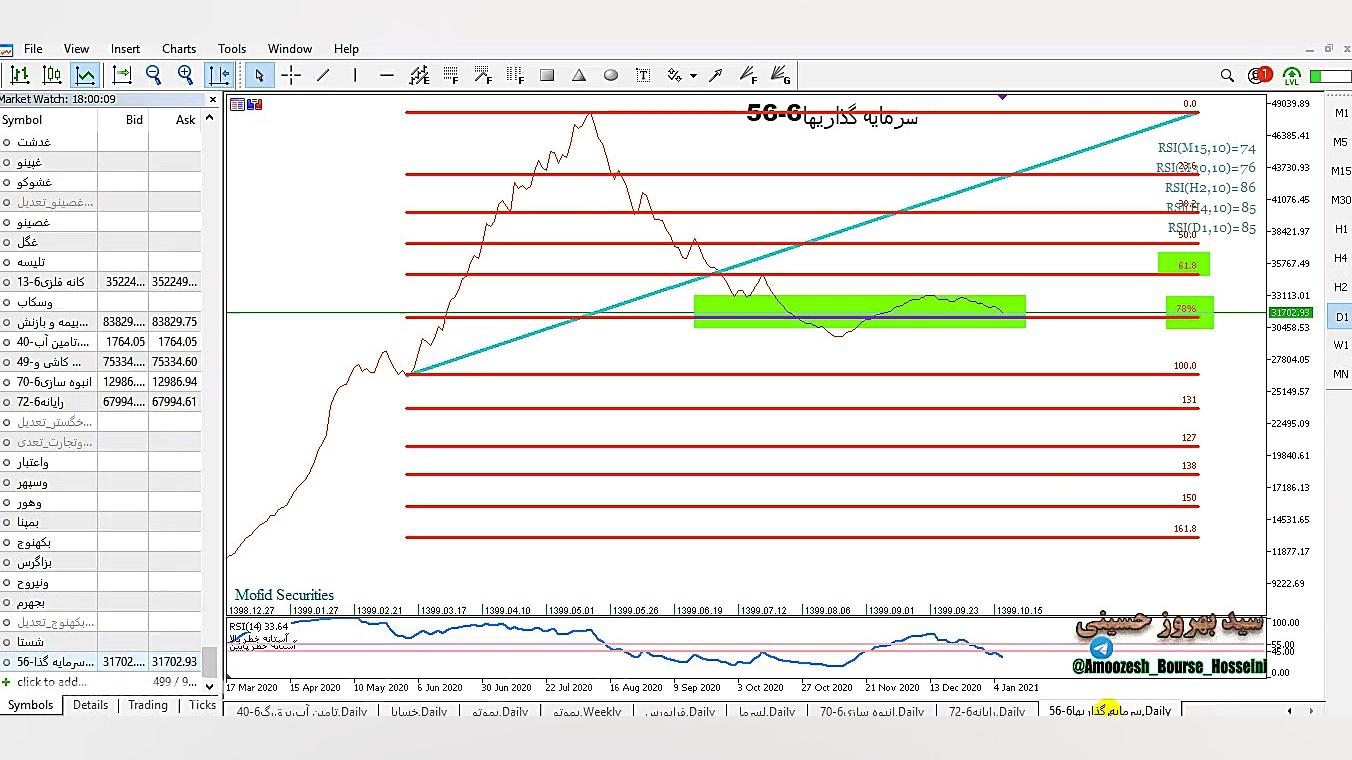The height and width of the screenshot is (760, 1352).
Task: Open the arrow objects dropdown arrow
Action: [693, 76]
